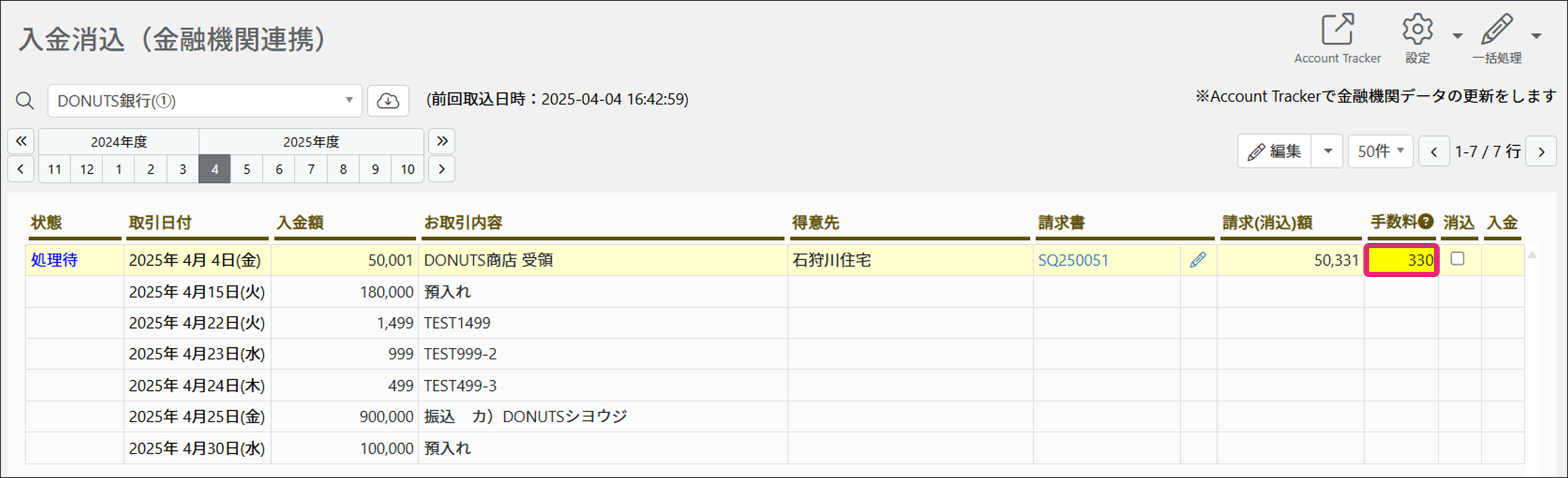1568x478 pixels.
Task: Check the reconcile checkbox for 石狩川住宅 row
Action: (1457, 258)
